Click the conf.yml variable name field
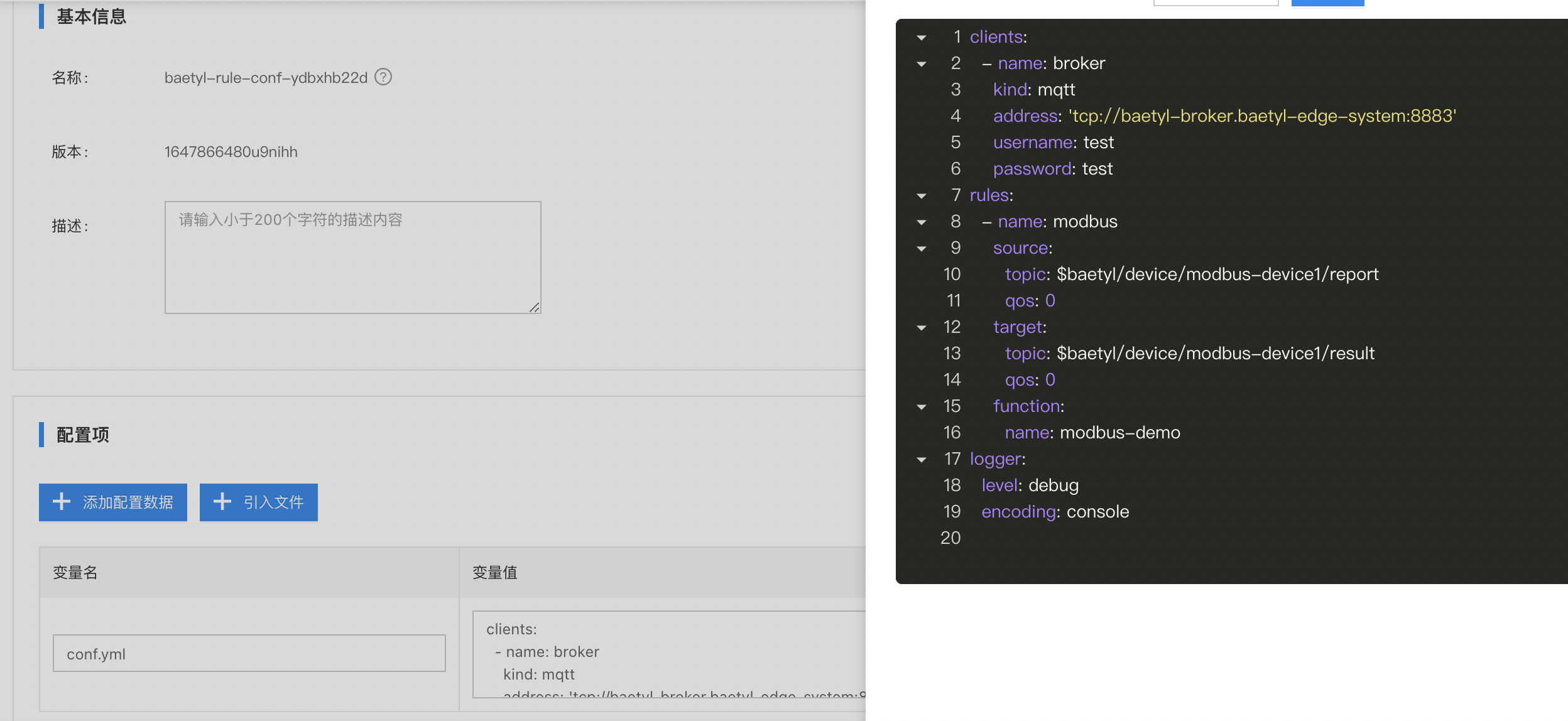The width and height of the screenshot is (1568, 721). click(249, 653)
